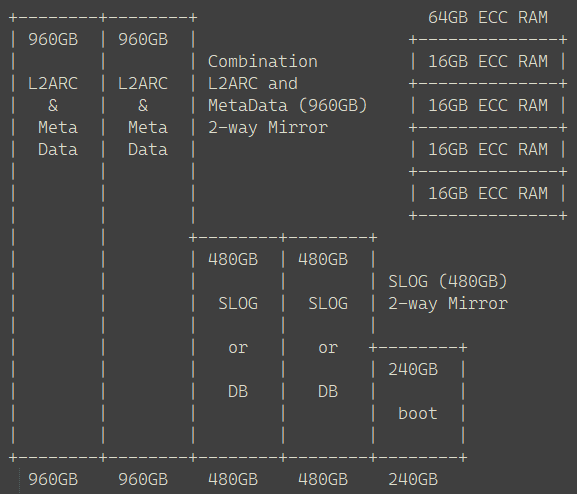This screenshot has width=577, height=494.
Task: Click the L2ARC text in second column
Action: pyautogui.click(x=143, y=84)
